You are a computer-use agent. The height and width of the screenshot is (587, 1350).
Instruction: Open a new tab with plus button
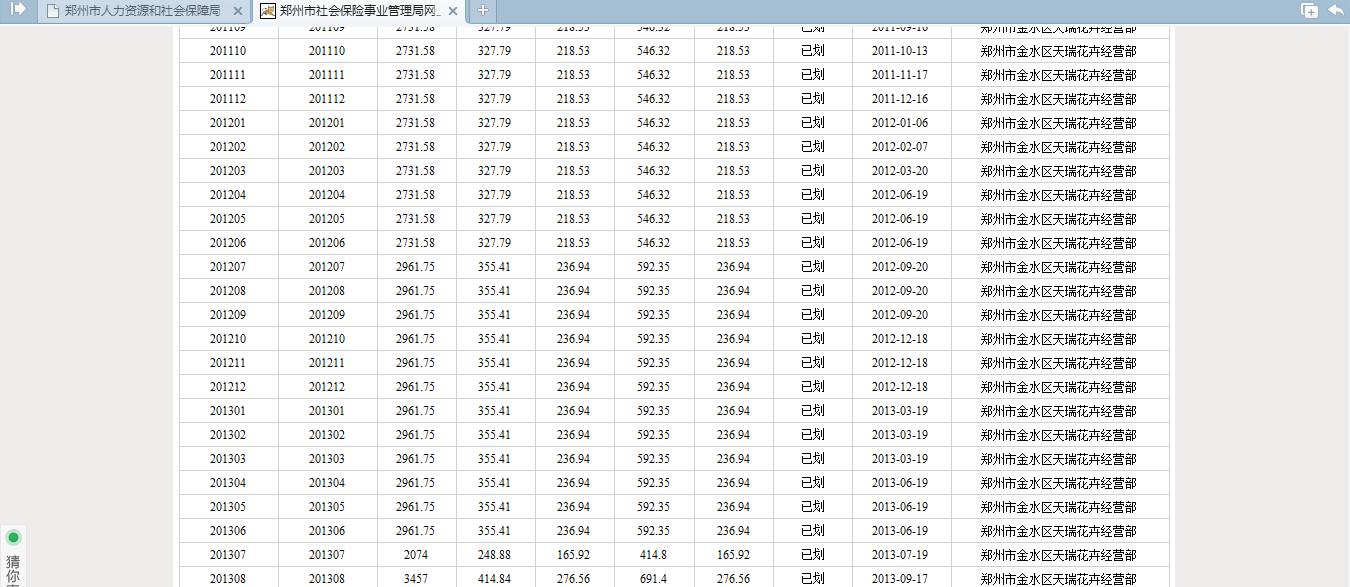click(x=482, y=11)
